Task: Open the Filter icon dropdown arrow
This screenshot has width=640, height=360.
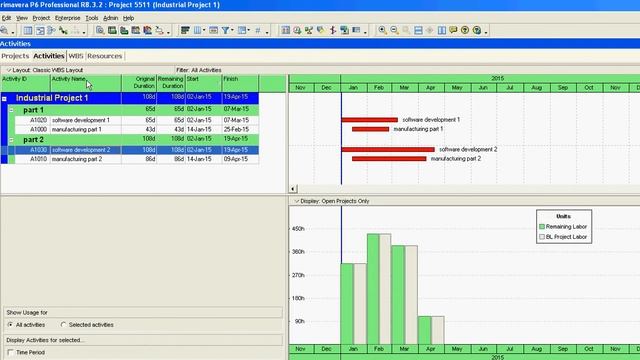Action: [x=232, y=30]
